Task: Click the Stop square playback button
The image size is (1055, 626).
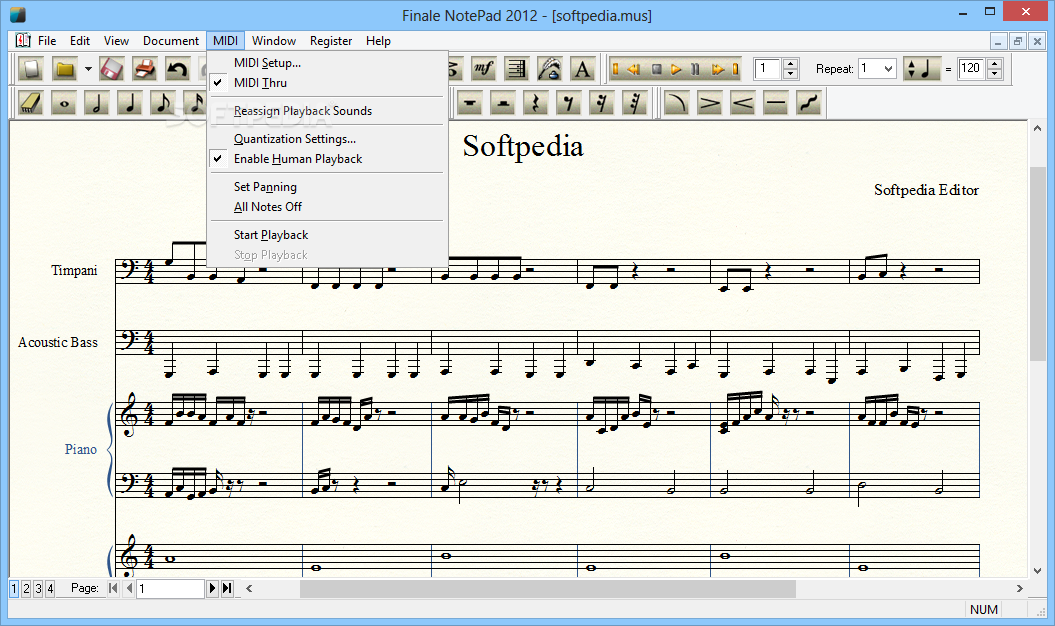Action: [657, 69]
